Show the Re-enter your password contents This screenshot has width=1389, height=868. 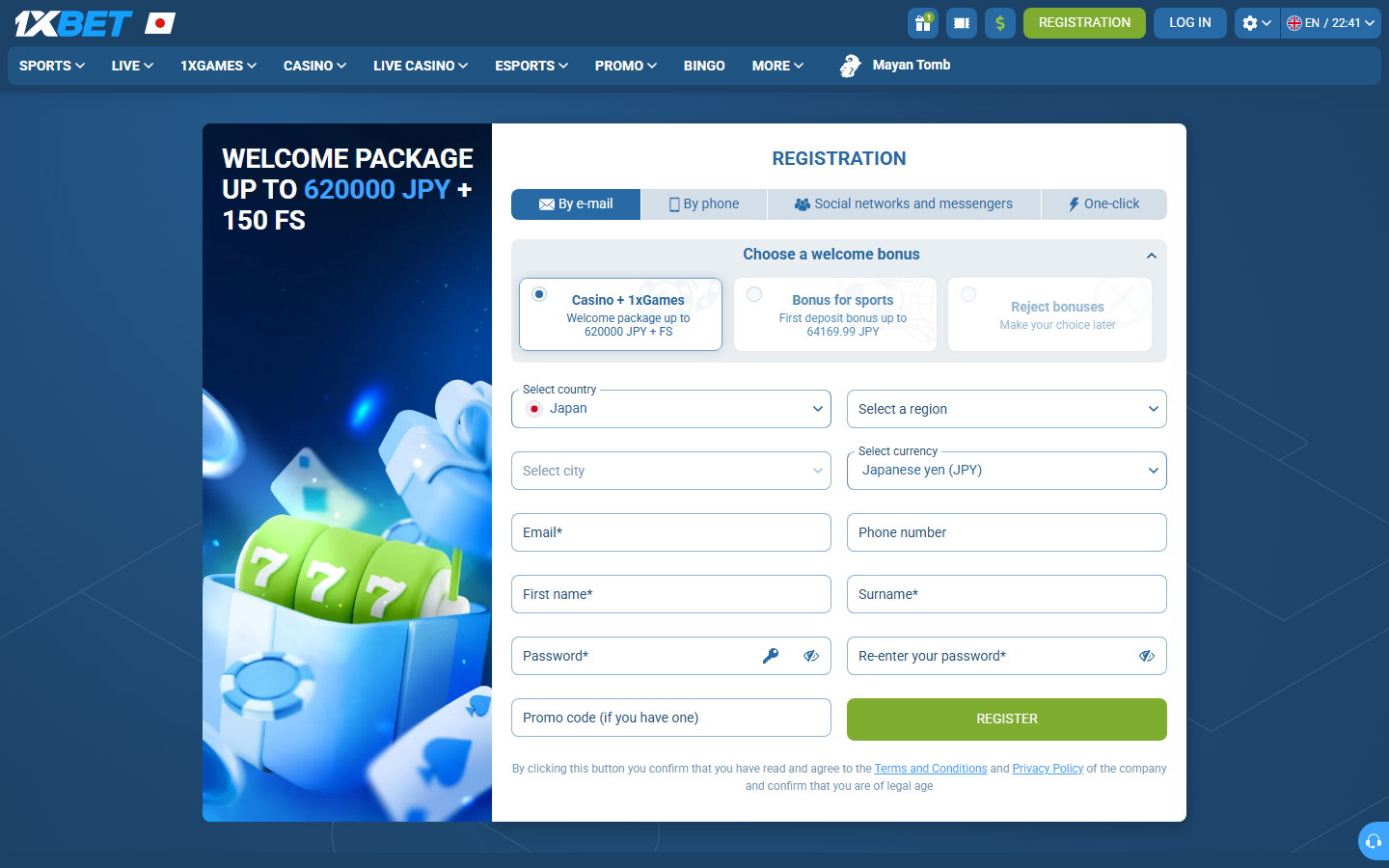point(1147,656)
